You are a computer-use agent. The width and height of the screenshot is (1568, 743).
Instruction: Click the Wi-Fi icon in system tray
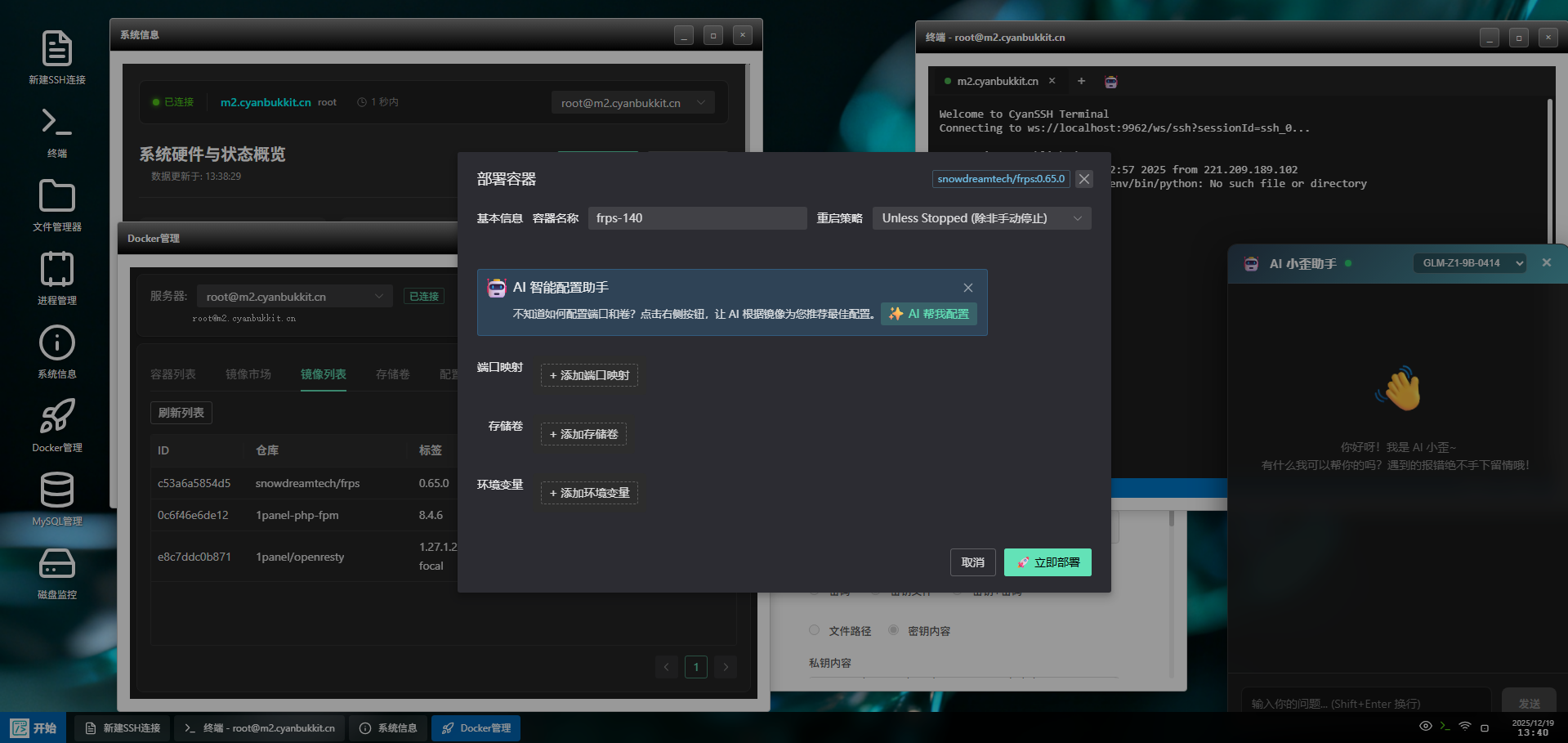(1465, 727)
